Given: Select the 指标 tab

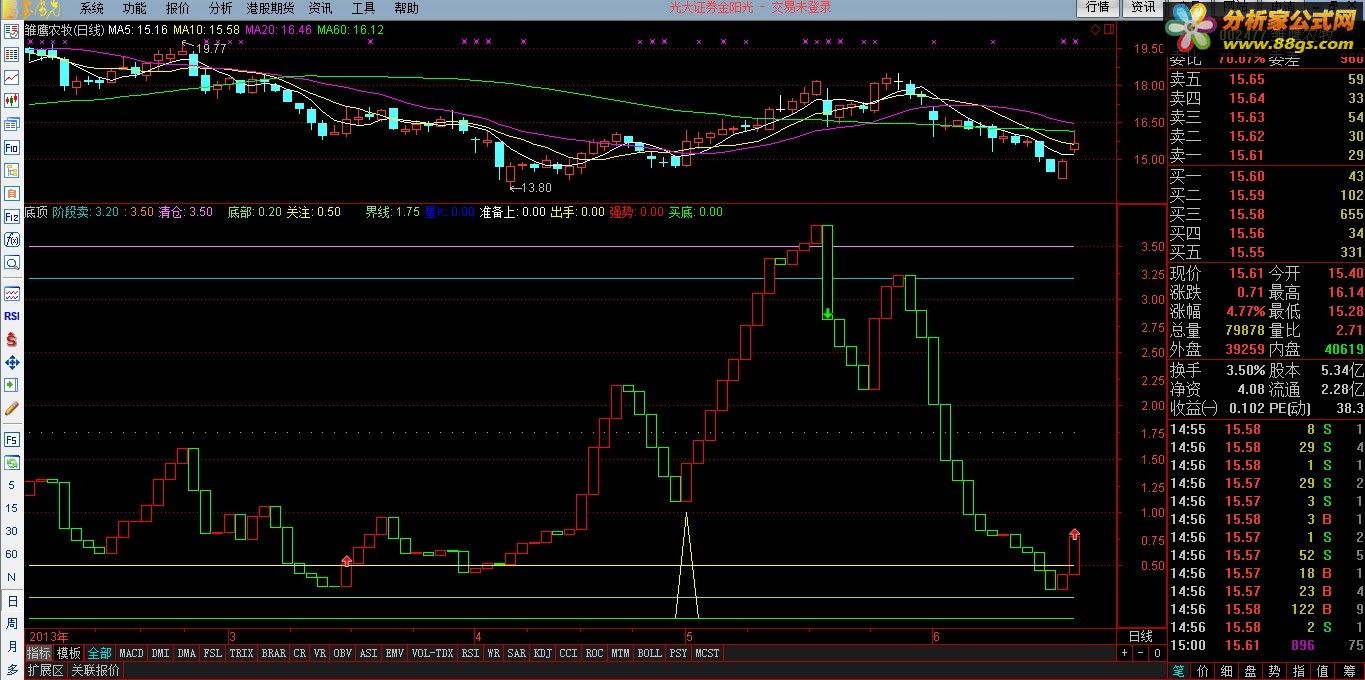Looking at the screenshot, I should tap(39, 653).
